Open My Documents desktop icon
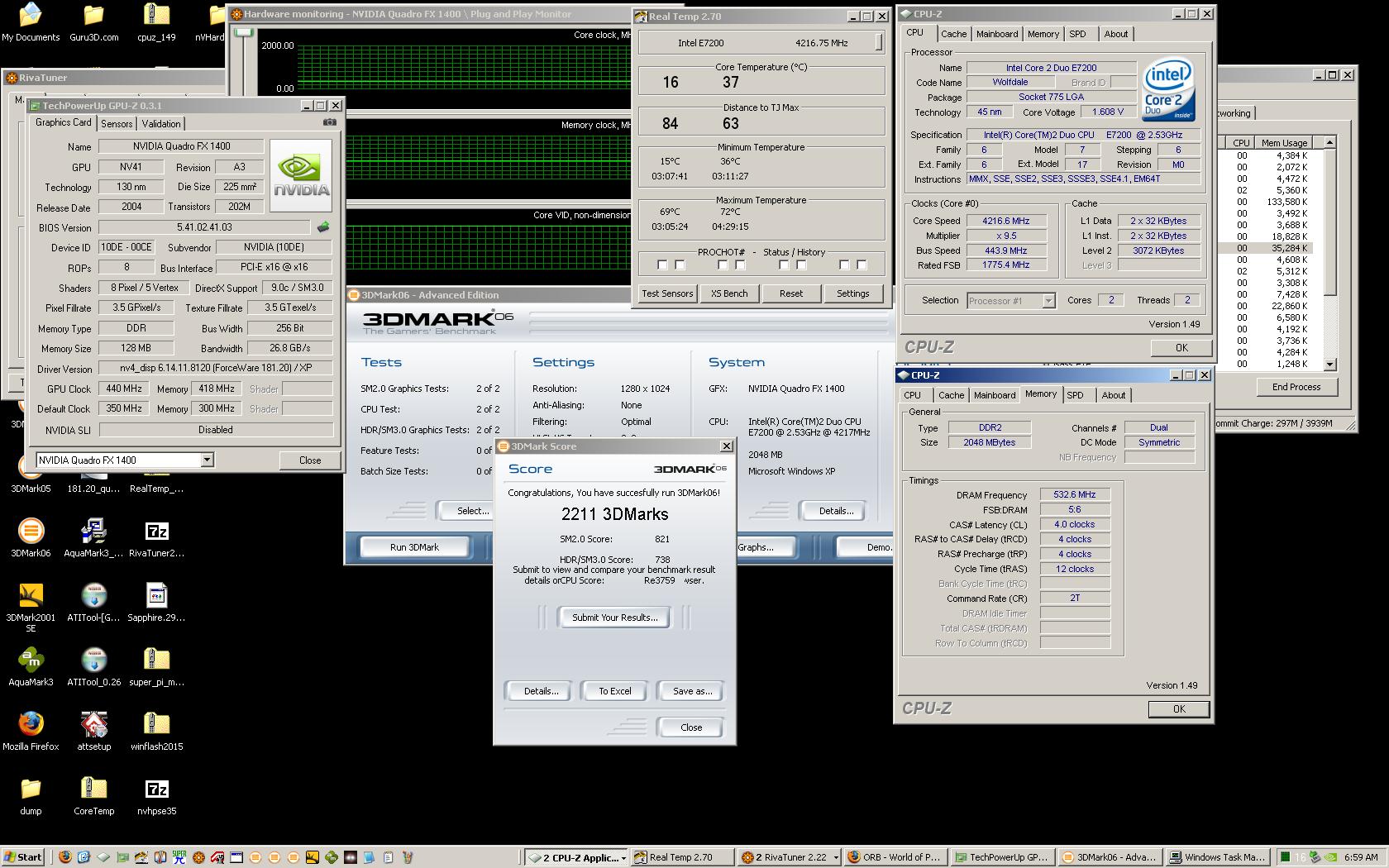This screenshot has width=1389, height=868. pyautogui.click(x=31, y=23)
